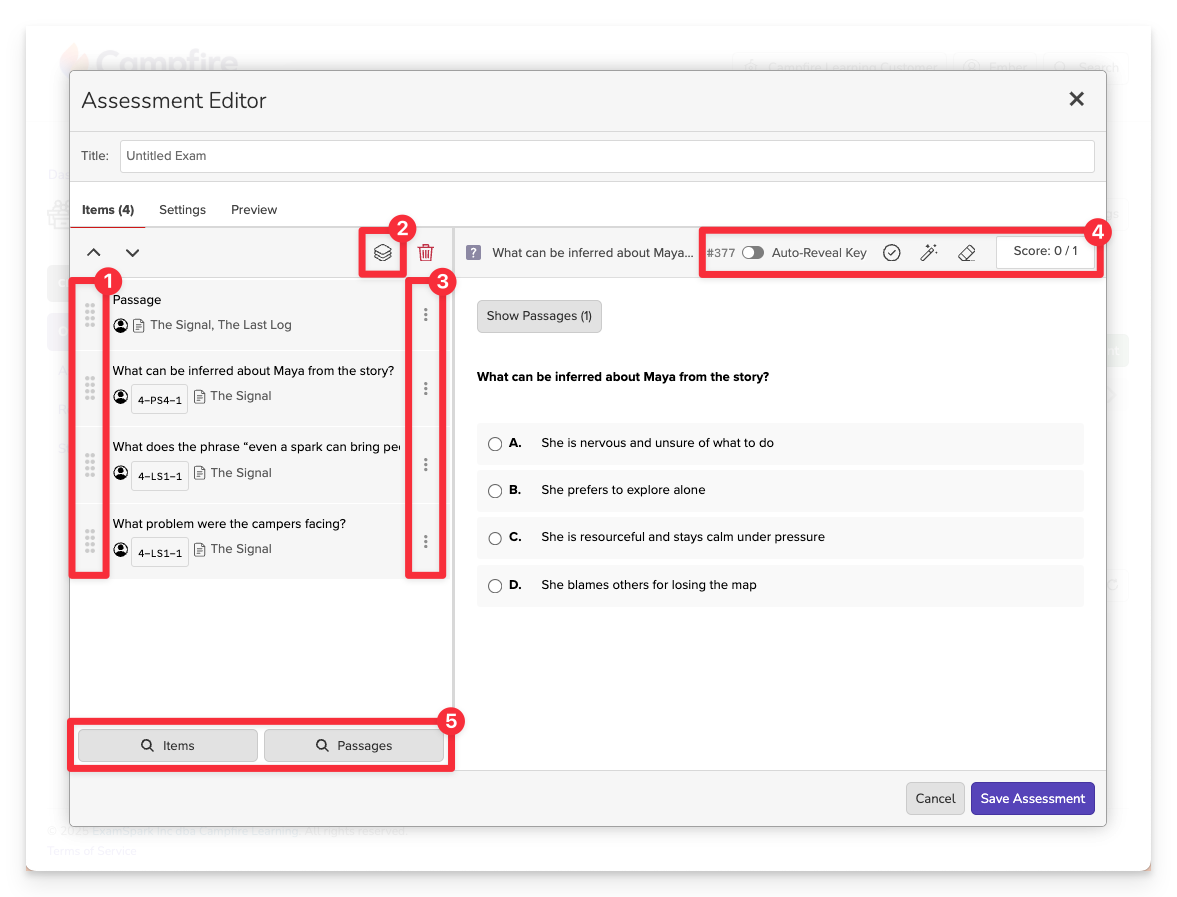1177x897 pixels.
Task: Choose option C resourceful and calm
Action: tap(495, 538)
